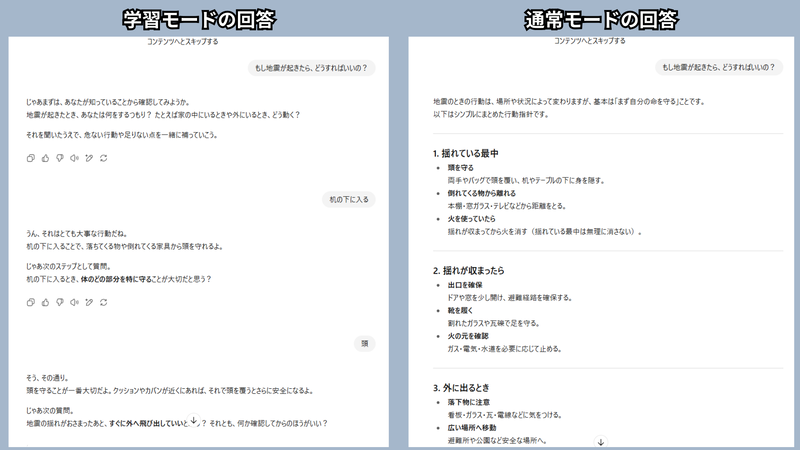Click line ガス・電気・水道を必要に応じて止める
800x450 pixels.
505,348
